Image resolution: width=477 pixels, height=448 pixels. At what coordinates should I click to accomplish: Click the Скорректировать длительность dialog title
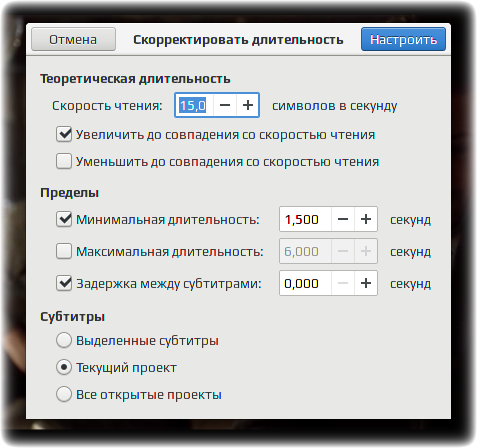[238, 40]
